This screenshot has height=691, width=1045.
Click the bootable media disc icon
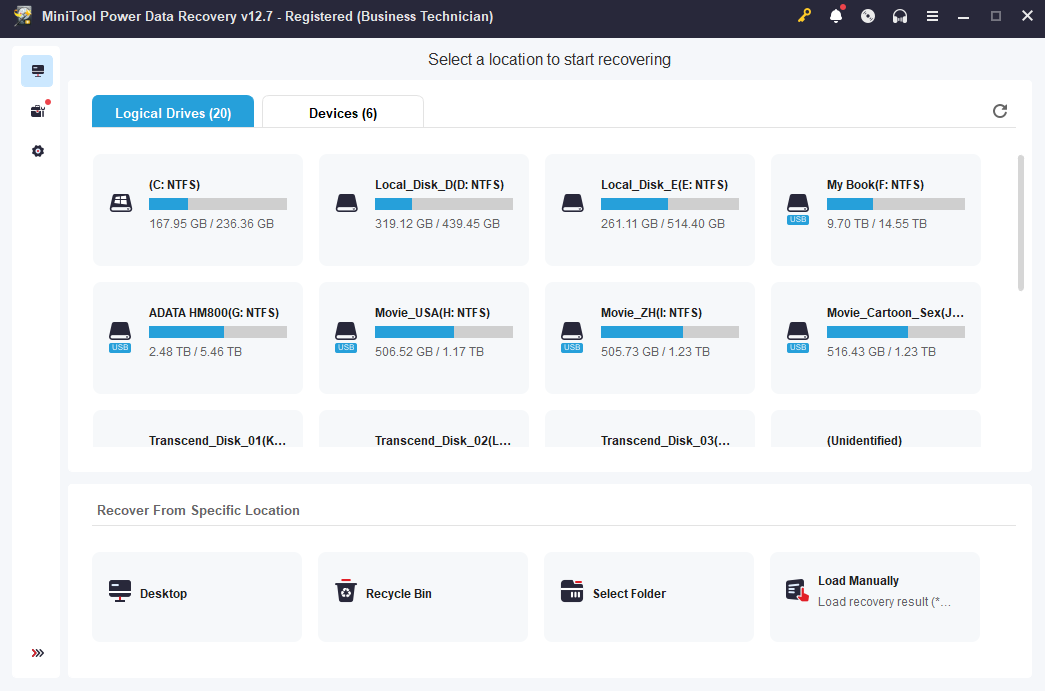pos(868,16)
